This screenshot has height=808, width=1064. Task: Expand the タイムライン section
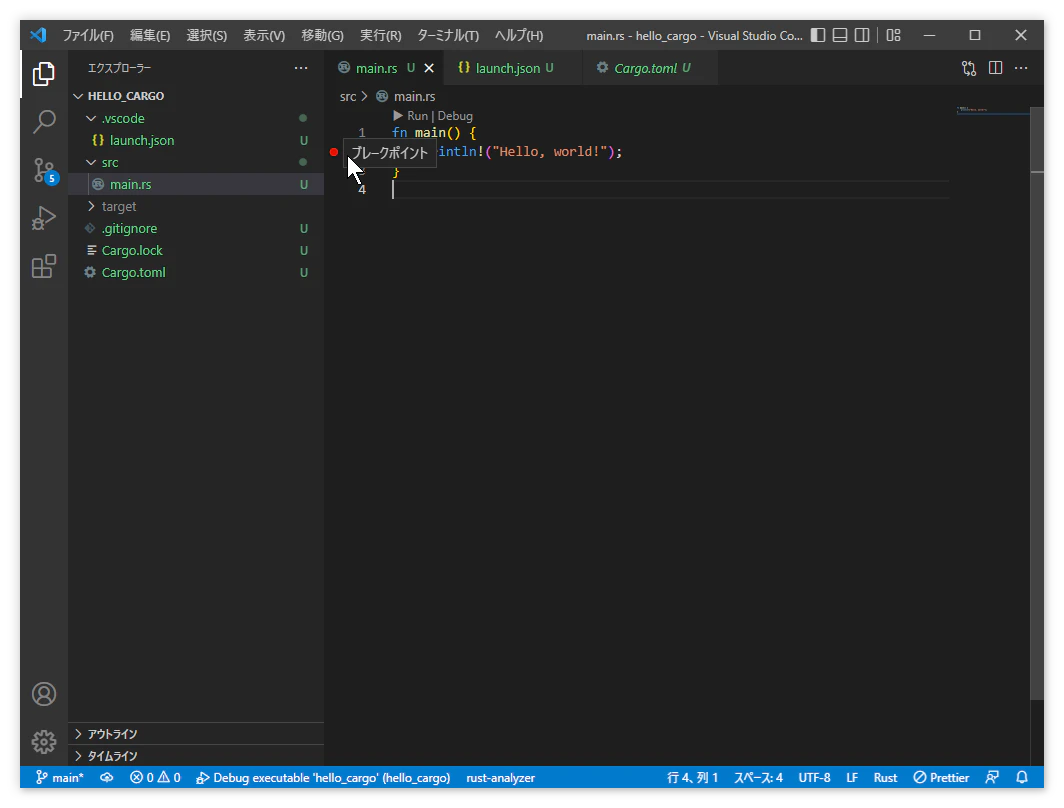click(196, 756)
